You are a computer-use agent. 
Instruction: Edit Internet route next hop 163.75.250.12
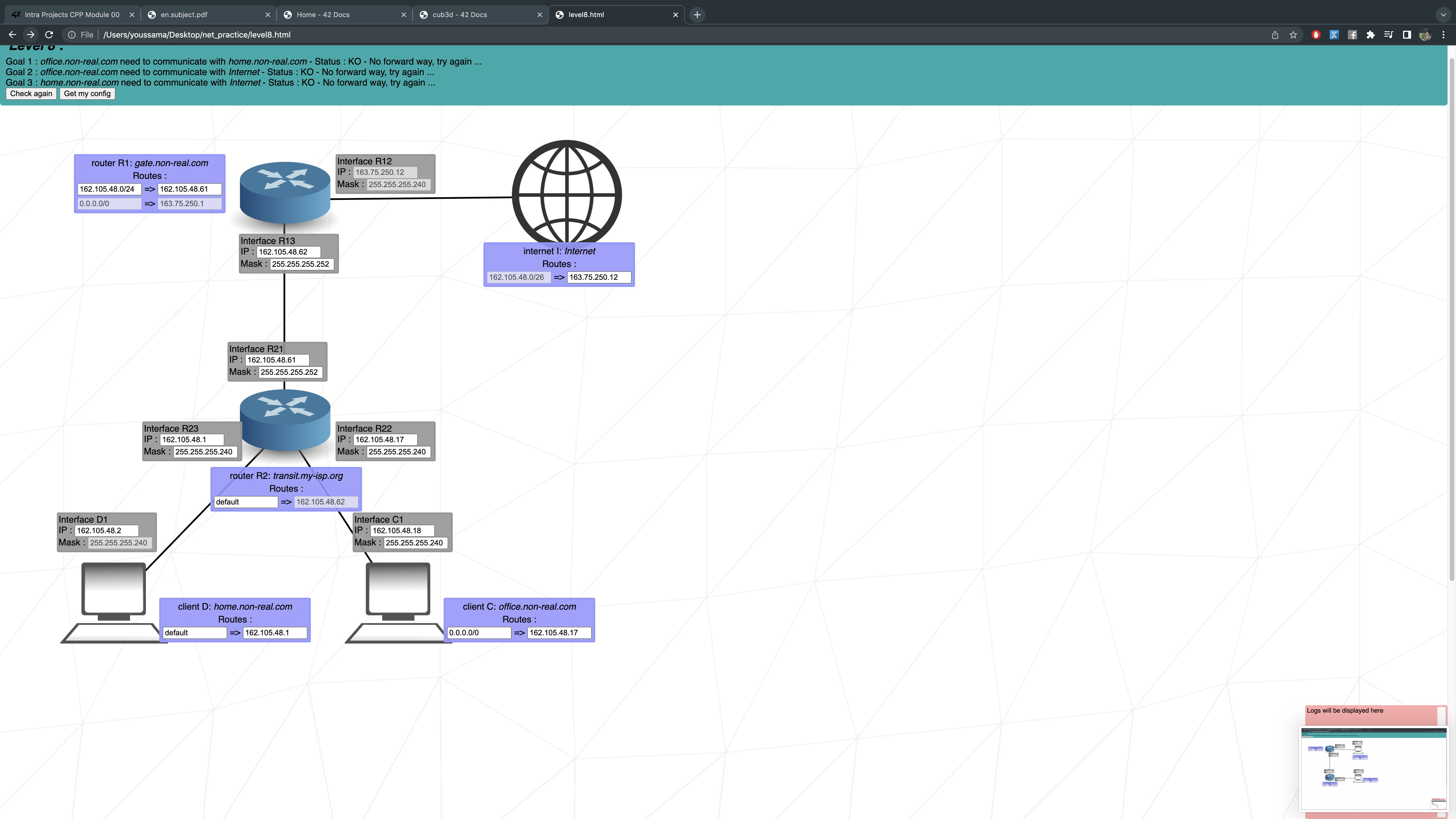[599, 278]
